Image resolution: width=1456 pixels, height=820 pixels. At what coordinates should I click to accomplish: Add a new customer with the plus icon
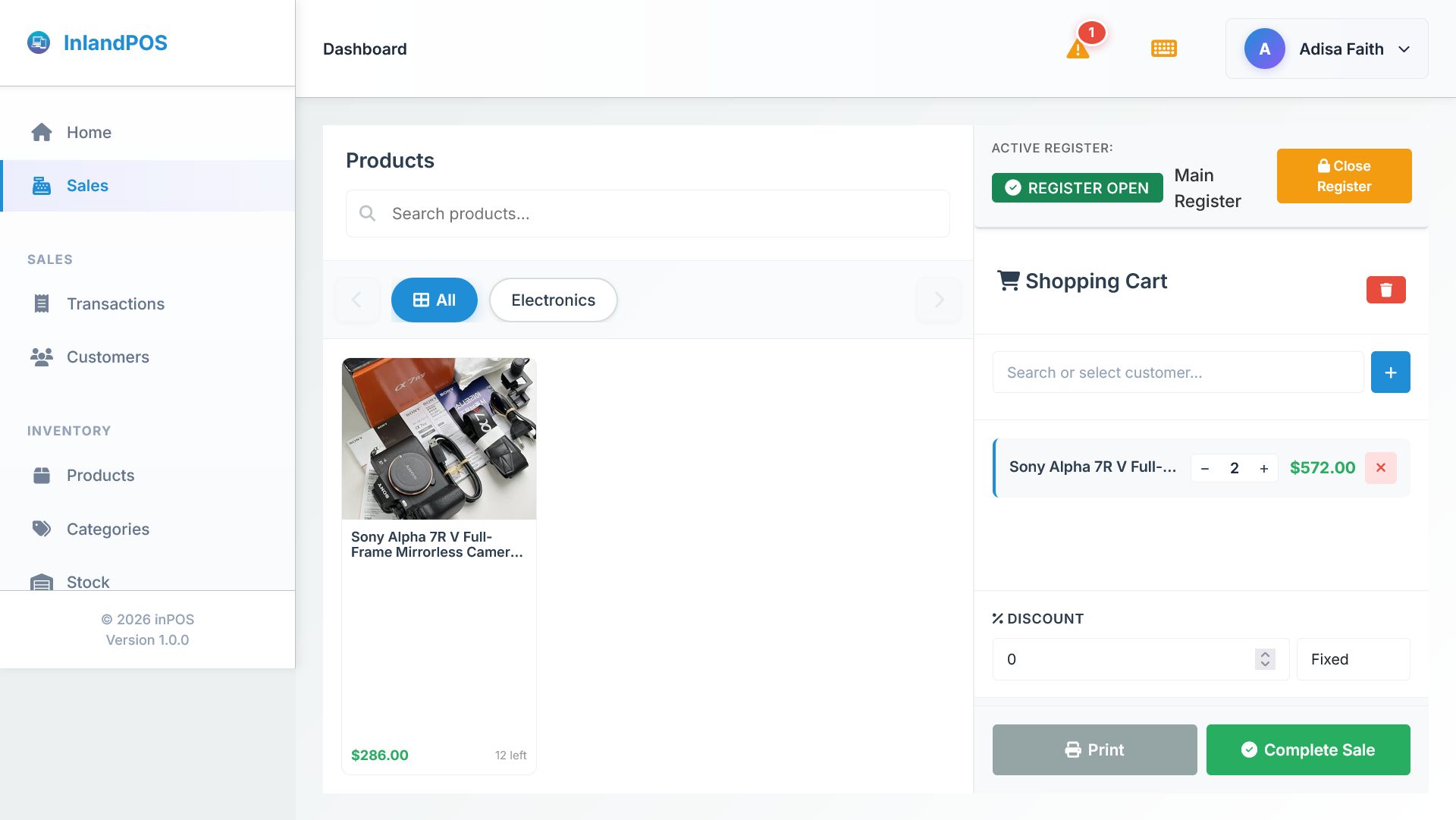click(1390, 372)
